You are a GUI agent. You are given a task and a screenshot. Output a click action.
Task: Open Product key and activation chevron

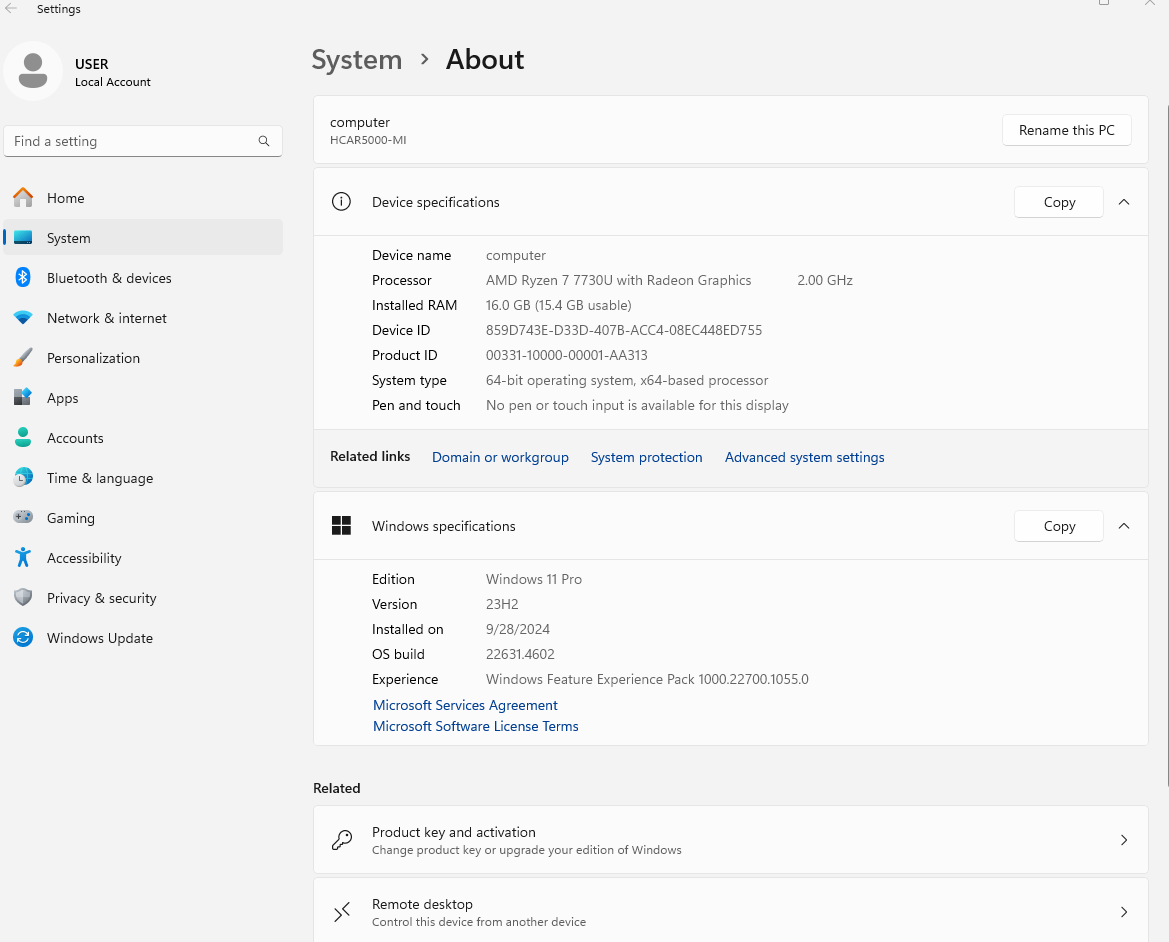click(x=1124, y=840)
